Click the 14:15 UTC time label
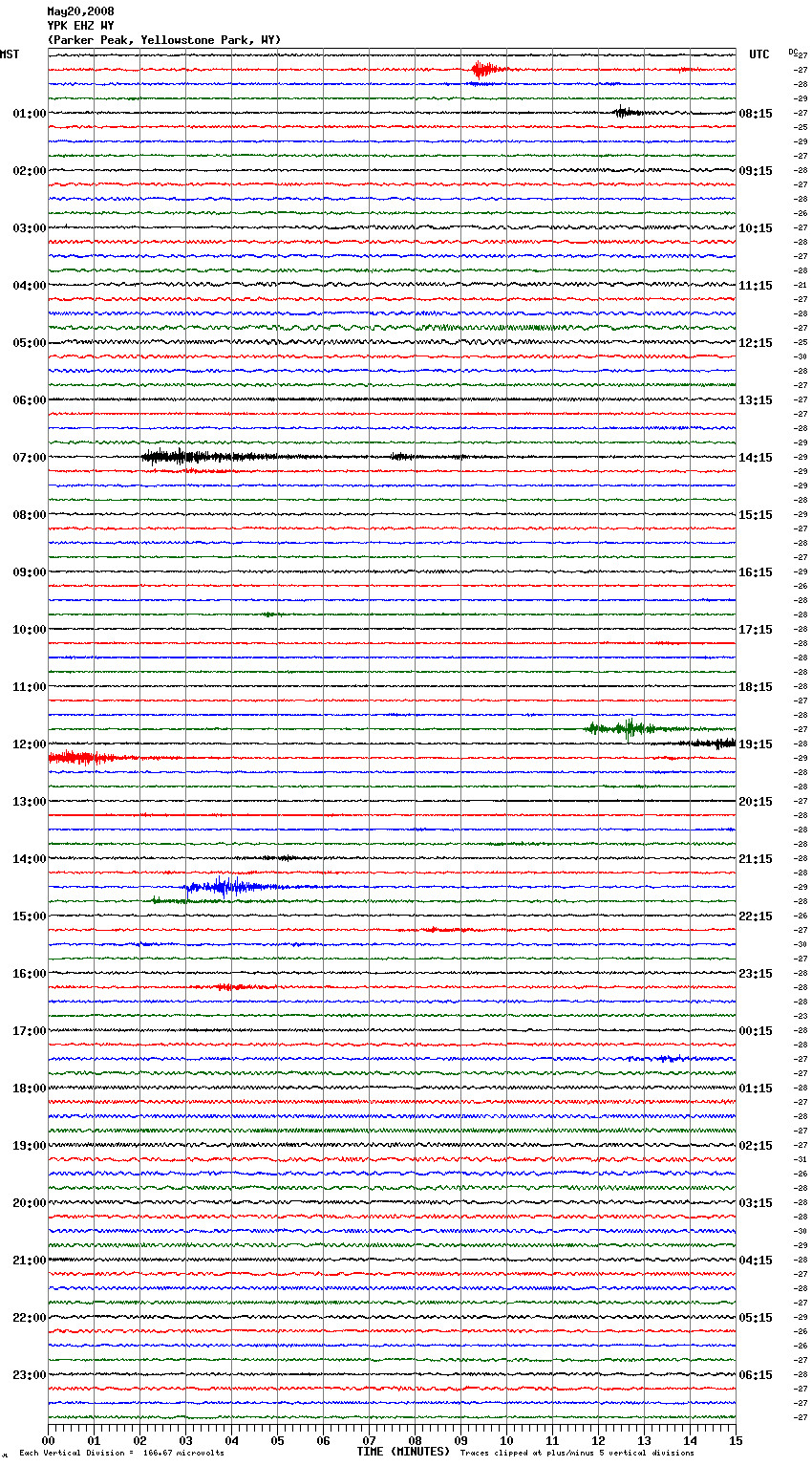The image size is (812, 1466). tap(756, 457)
